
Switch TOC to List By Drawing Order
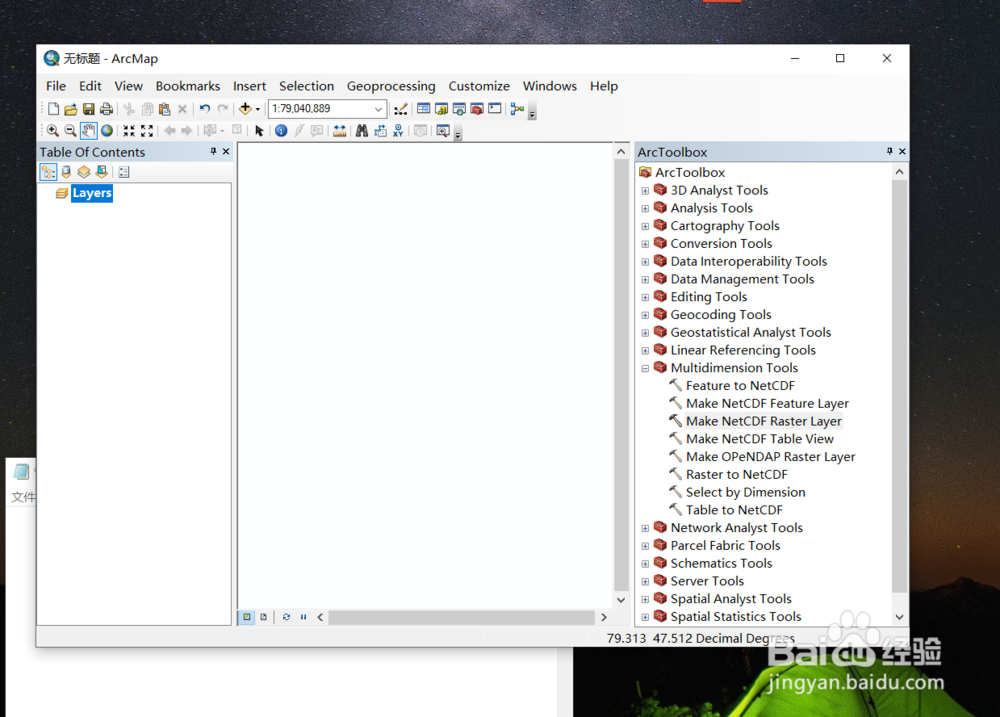(48, 172)
